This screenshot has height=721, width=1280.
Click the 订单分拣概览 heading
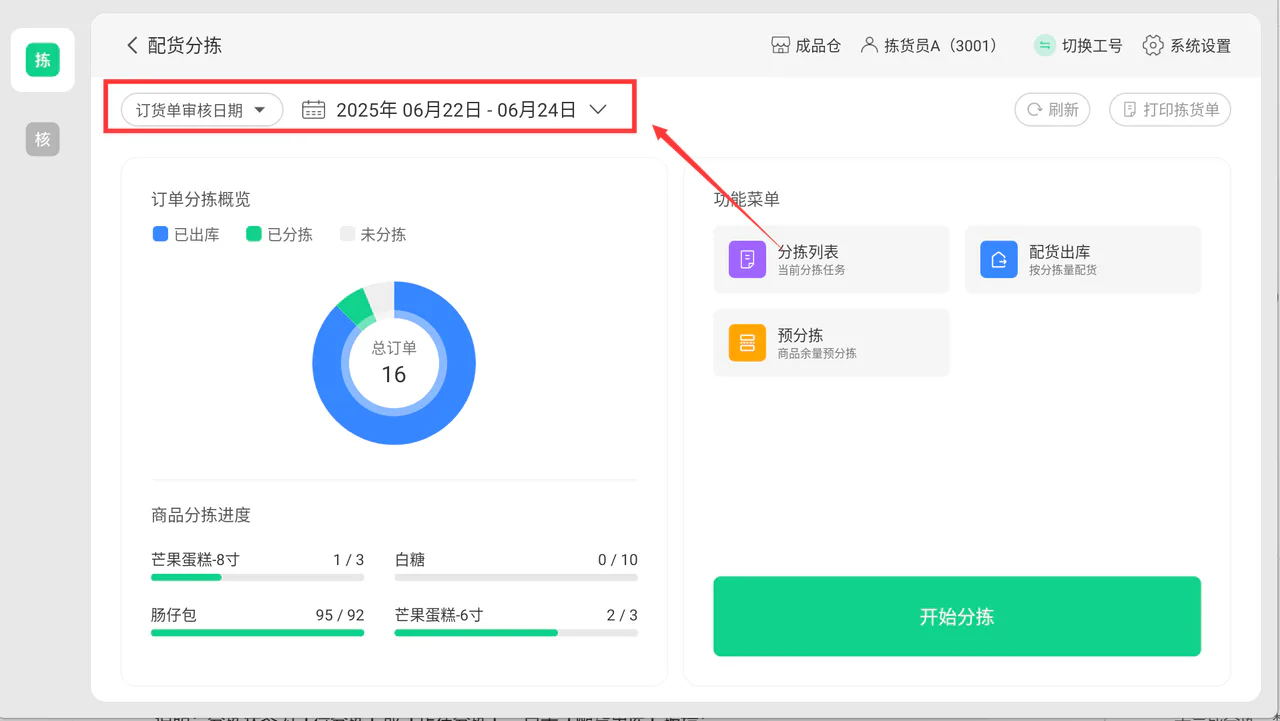tap(201, 199)
